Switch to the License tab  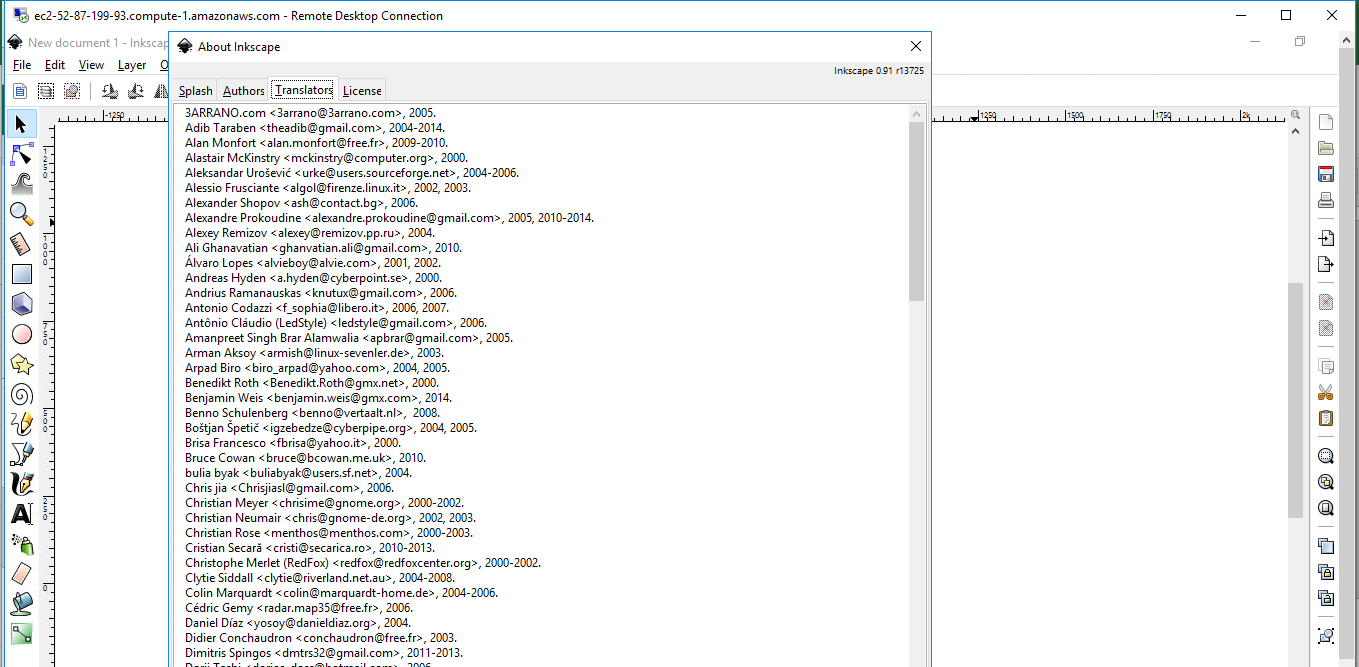tap(362, 91)
